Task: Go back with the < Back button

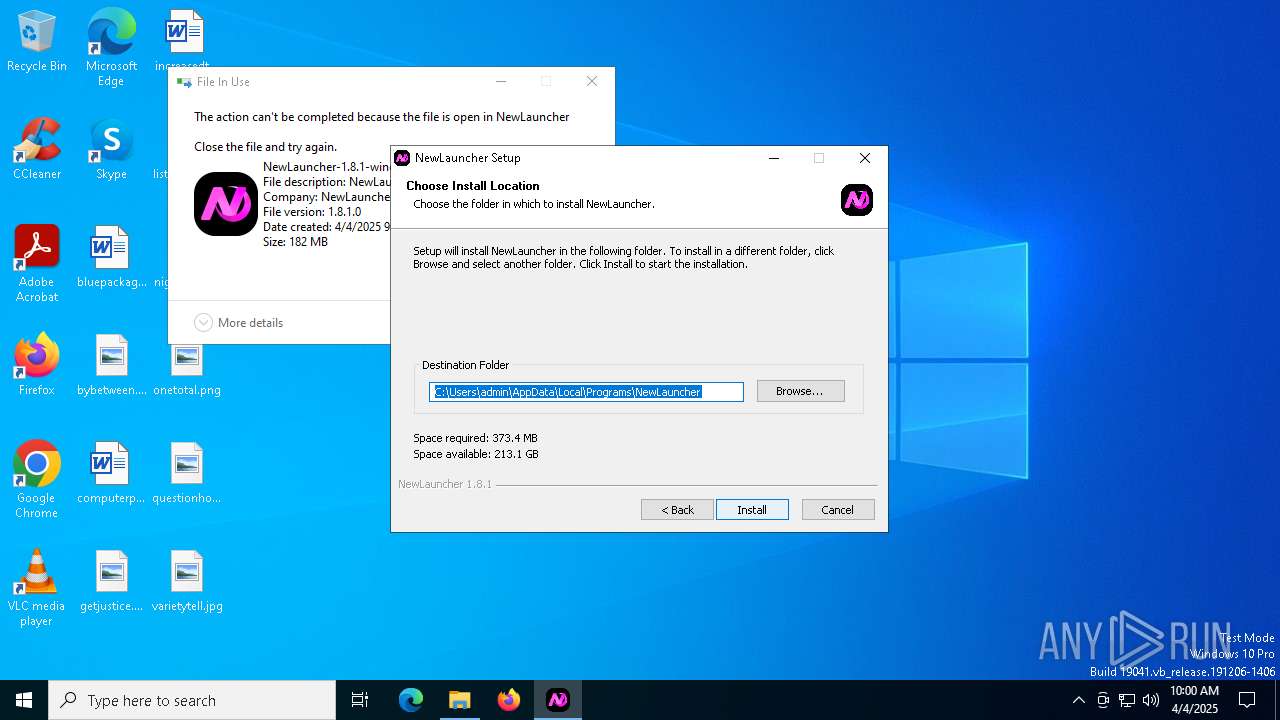Action: pos(677,510)
